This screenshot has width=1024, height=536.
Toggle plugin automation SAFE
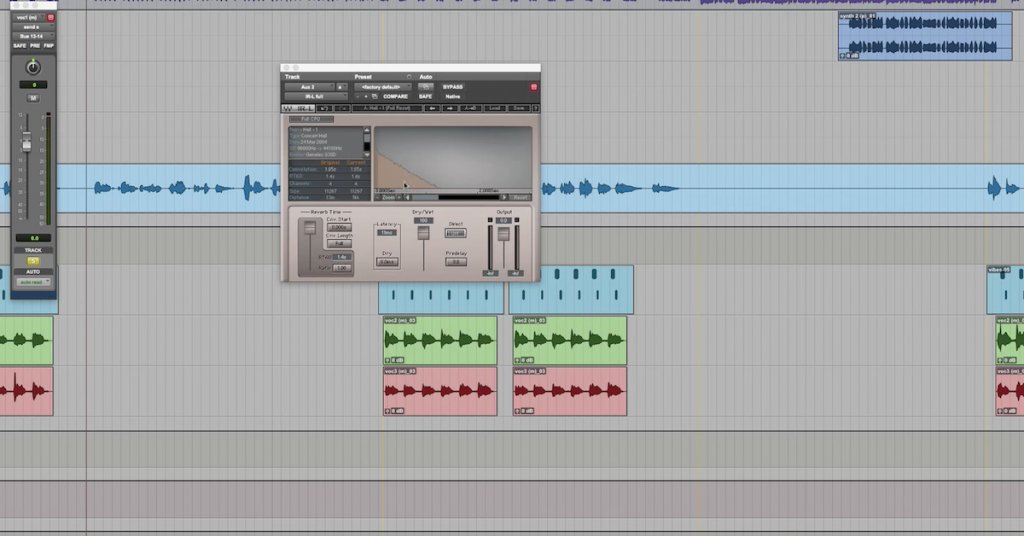425,97
